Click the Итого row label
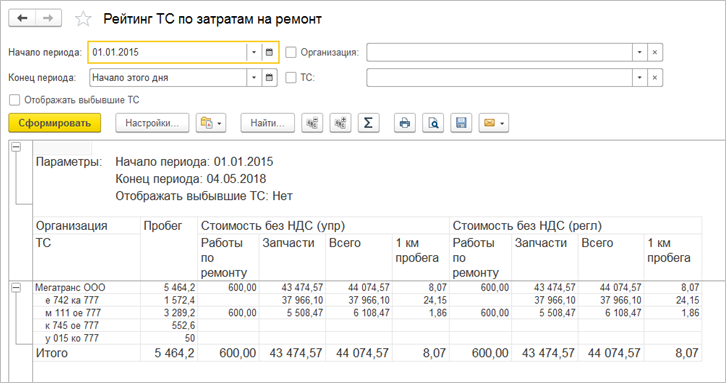This screenshot has height=383, width=726. click(52, 353)
